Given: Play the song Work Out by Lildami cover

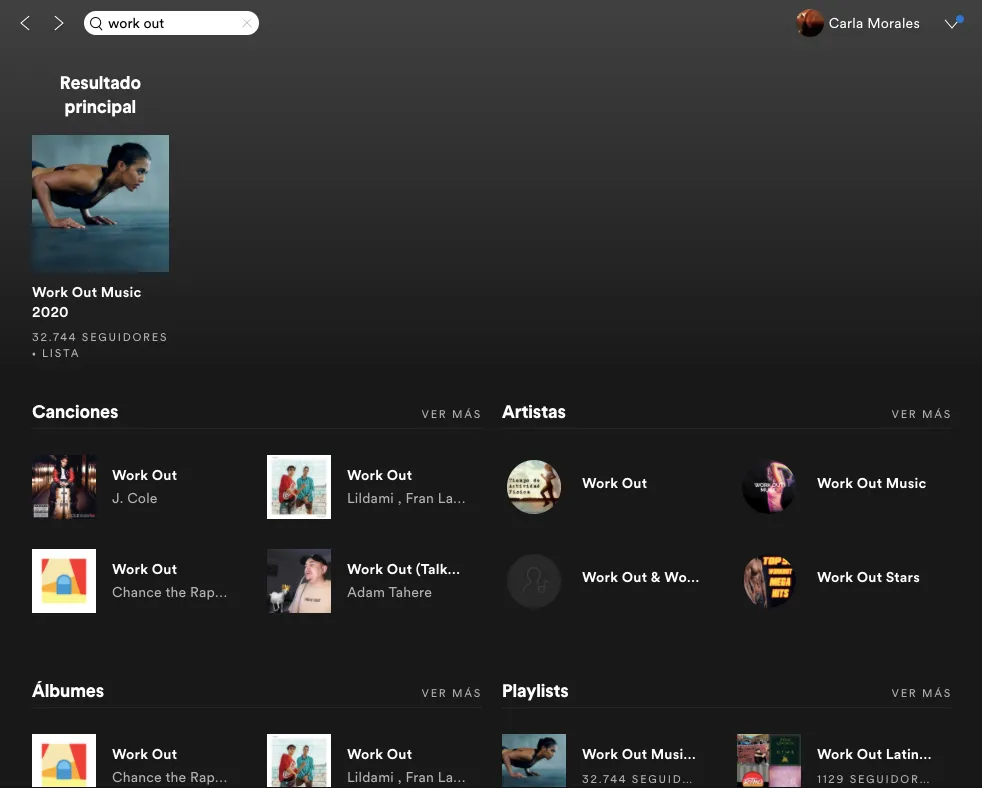Looking at the screenshot, I should tap(299, 487).
